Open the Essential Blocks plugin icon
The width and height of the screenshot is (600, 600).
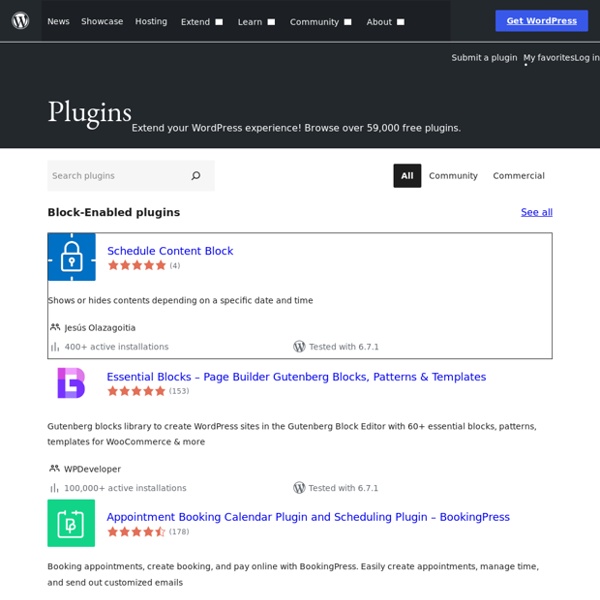click(x=71, y=383)
